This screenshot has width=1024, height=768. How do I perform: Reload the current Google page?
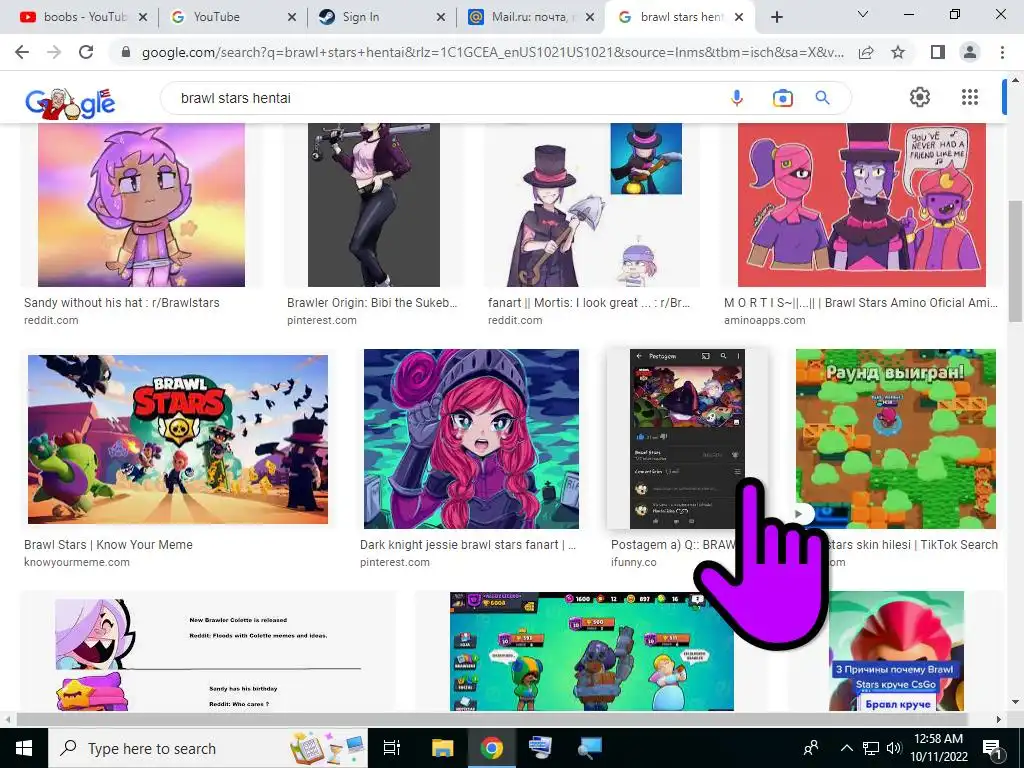[x=86, y=52]
